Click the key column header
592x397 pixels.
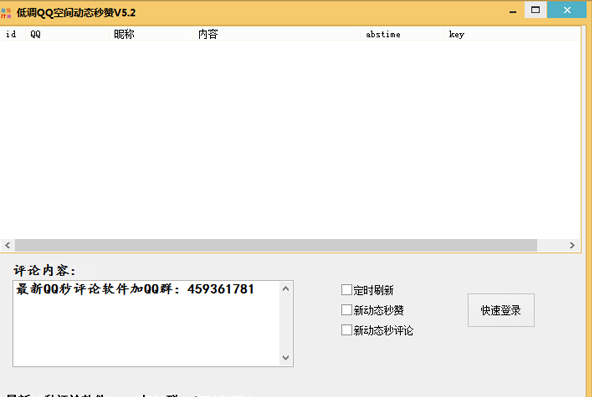click(512, 34)
